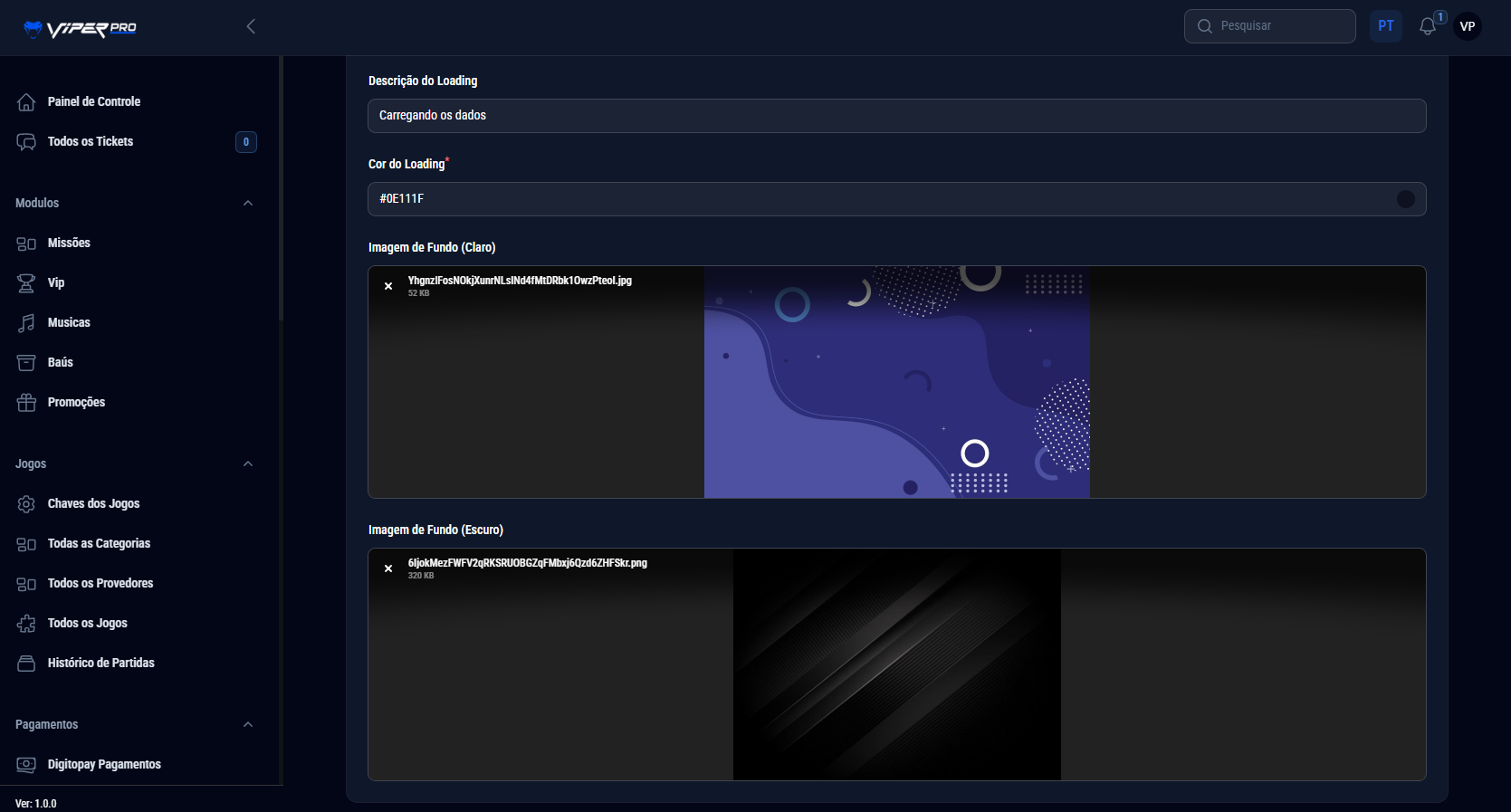
Task: Collapse the sidebar with the arrow
Action: tap(251, 26)
